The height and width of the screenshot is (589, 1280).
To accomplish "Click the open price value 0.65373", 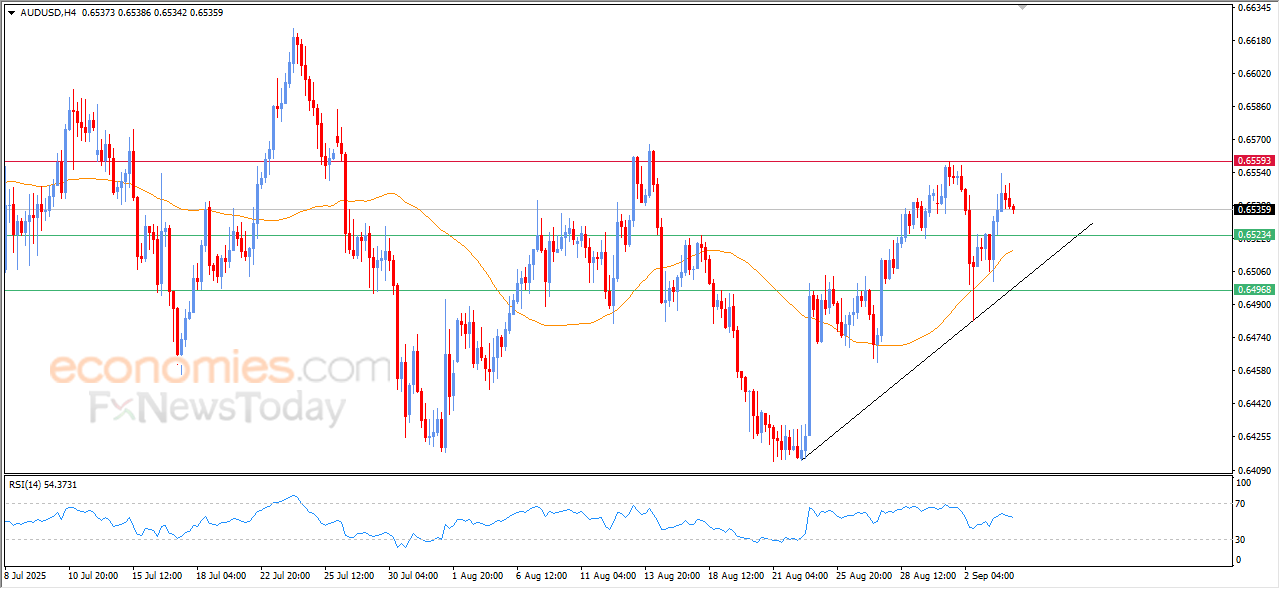I will coord(98,13).
